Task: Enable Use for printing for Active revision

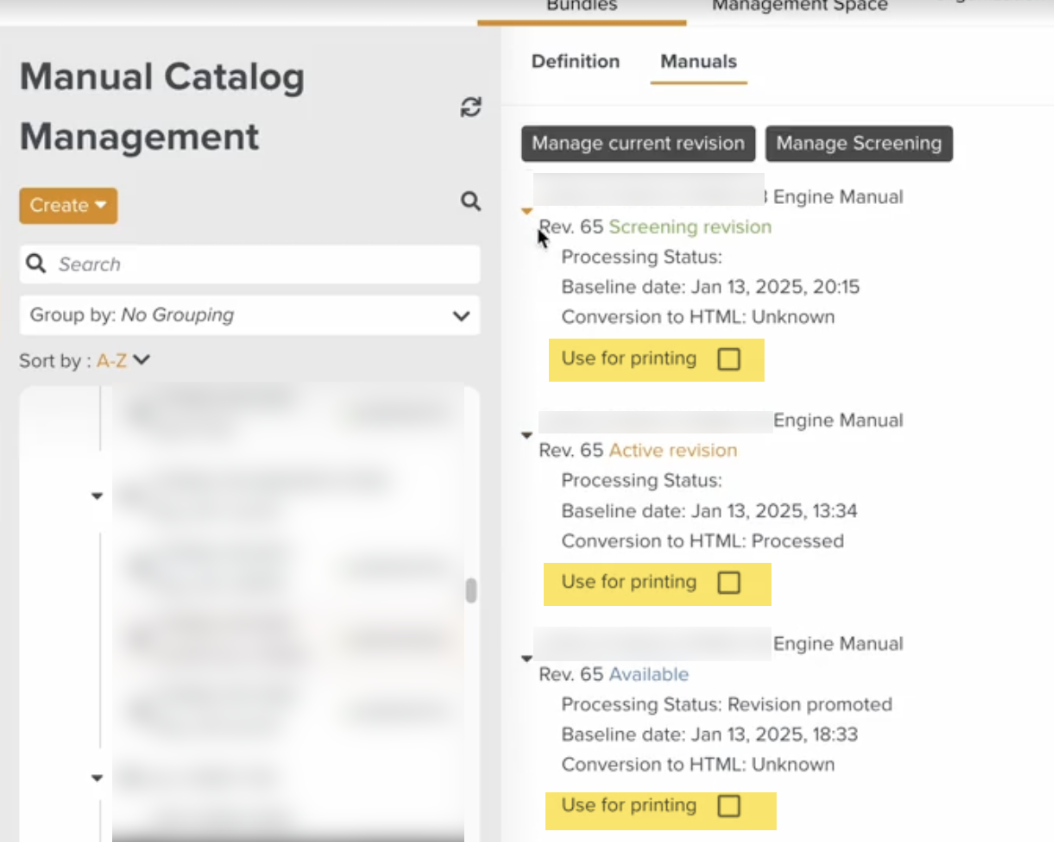Action: (729, 583)
